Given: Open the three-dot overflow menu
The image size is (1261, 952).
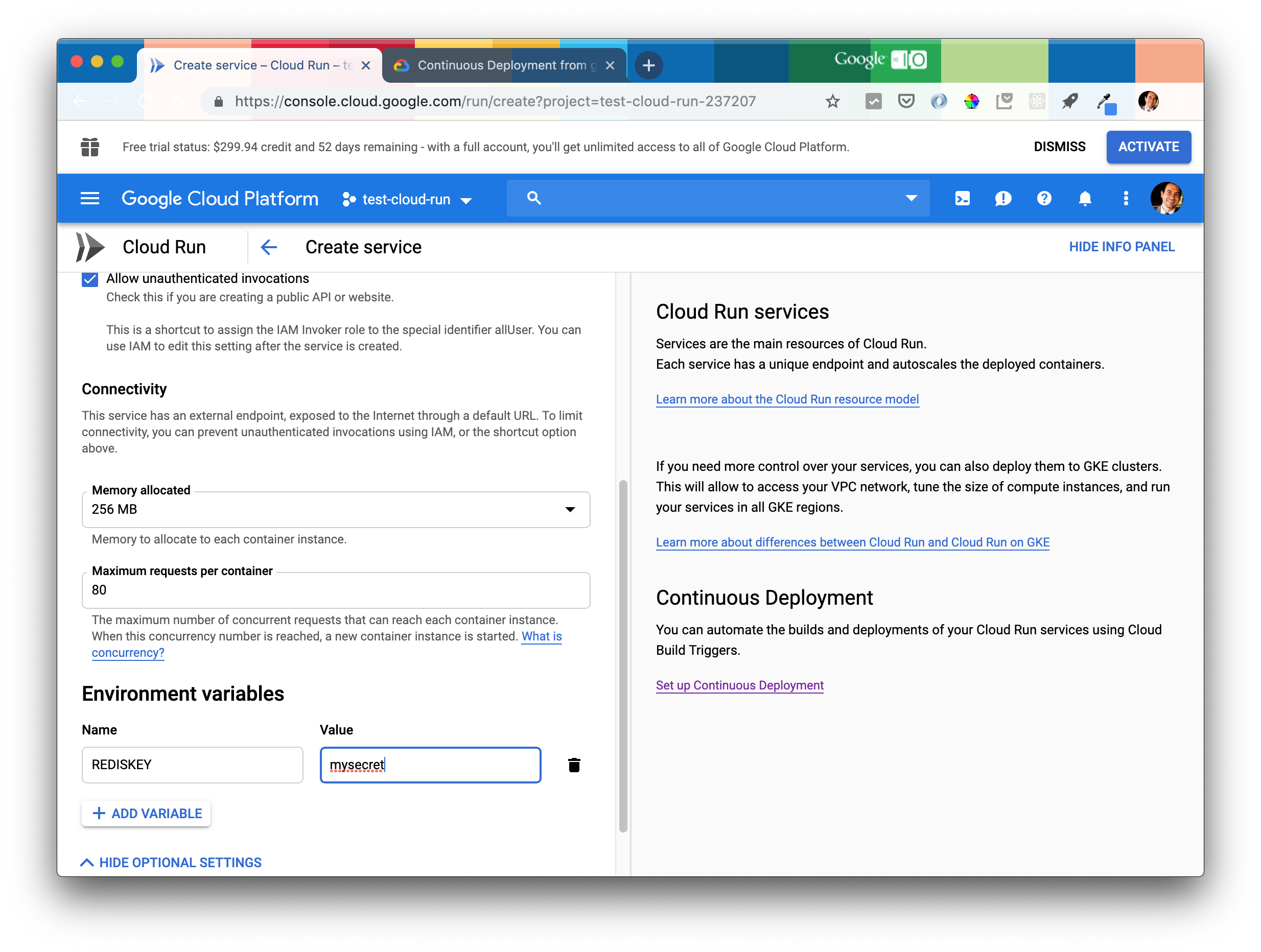Looking at the screenshot, I should point(1126,198).
